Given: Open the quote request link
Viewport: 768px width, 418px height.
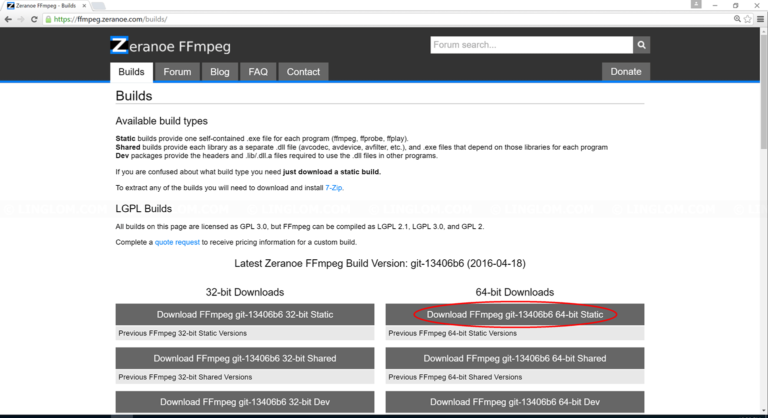Looking at the screenshot, I should click(177, 242).
